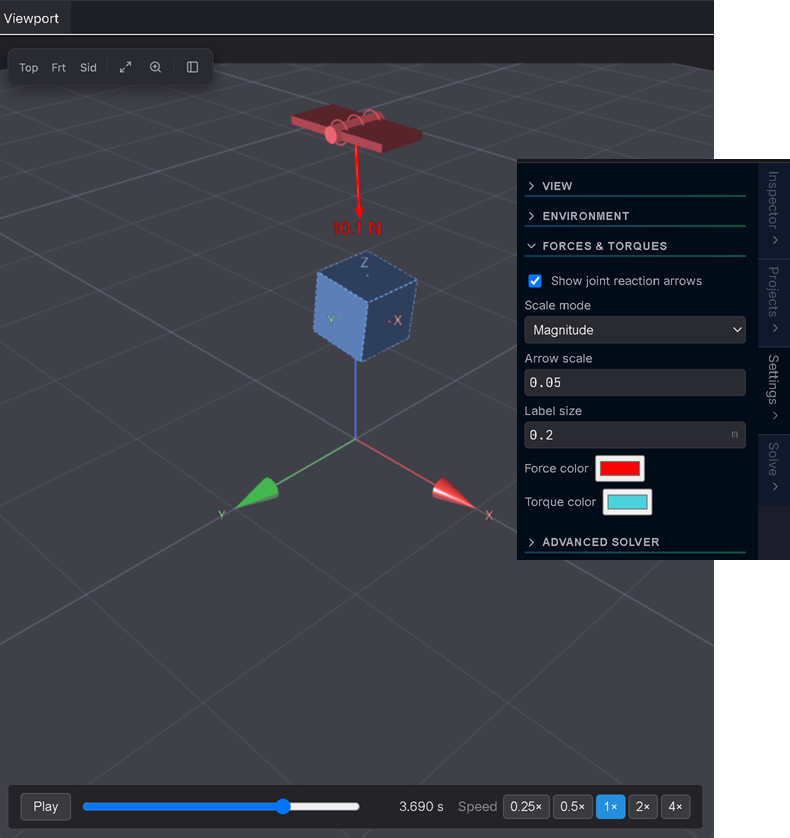Click the Play button
Screen dimensions: 790x838
pyautogui.click(x=45, y=806)
